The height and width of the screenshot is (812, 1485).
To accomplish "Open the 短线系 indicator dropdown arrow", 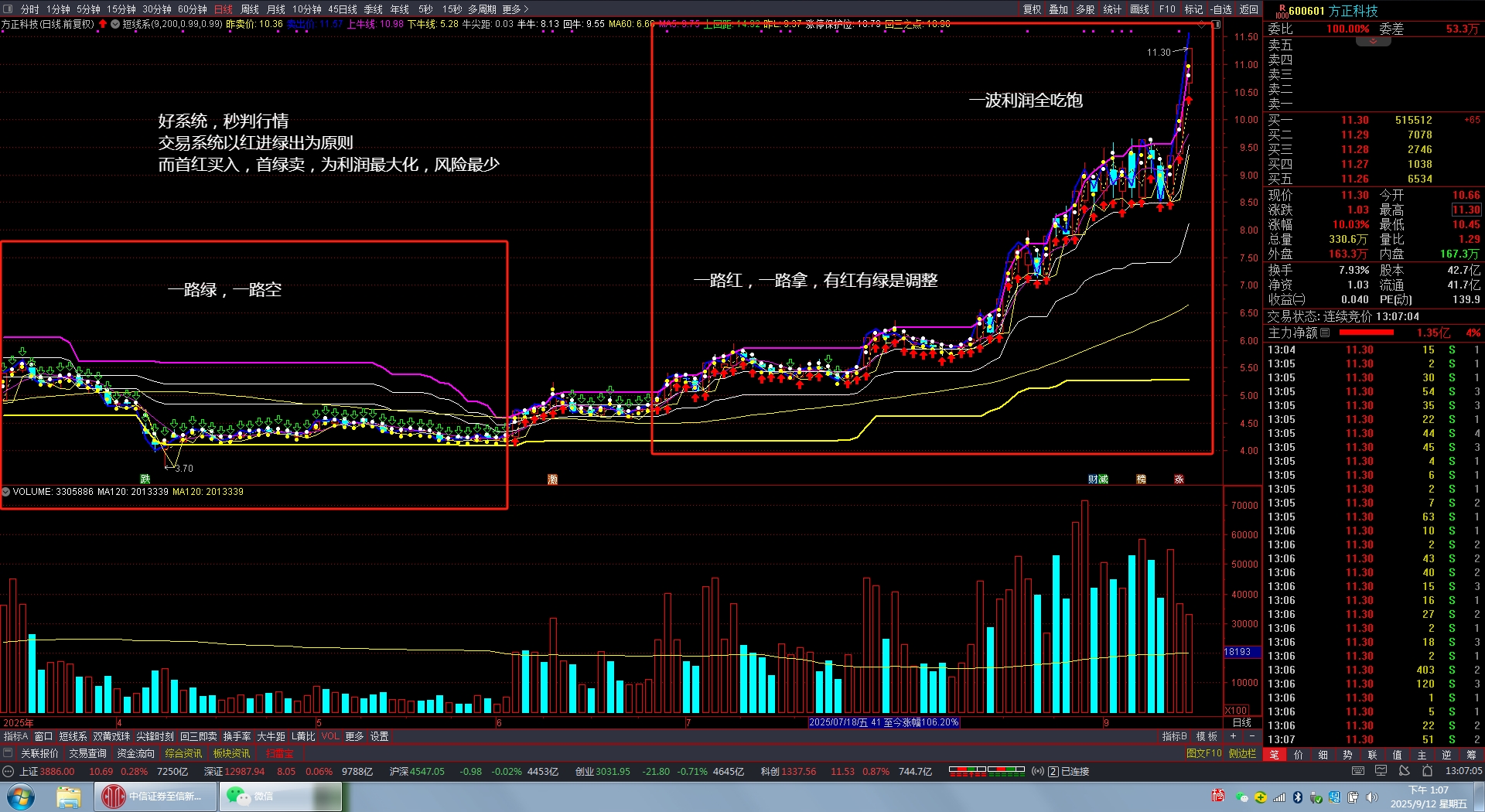I will pyautogui.click(x=115, y=24).
